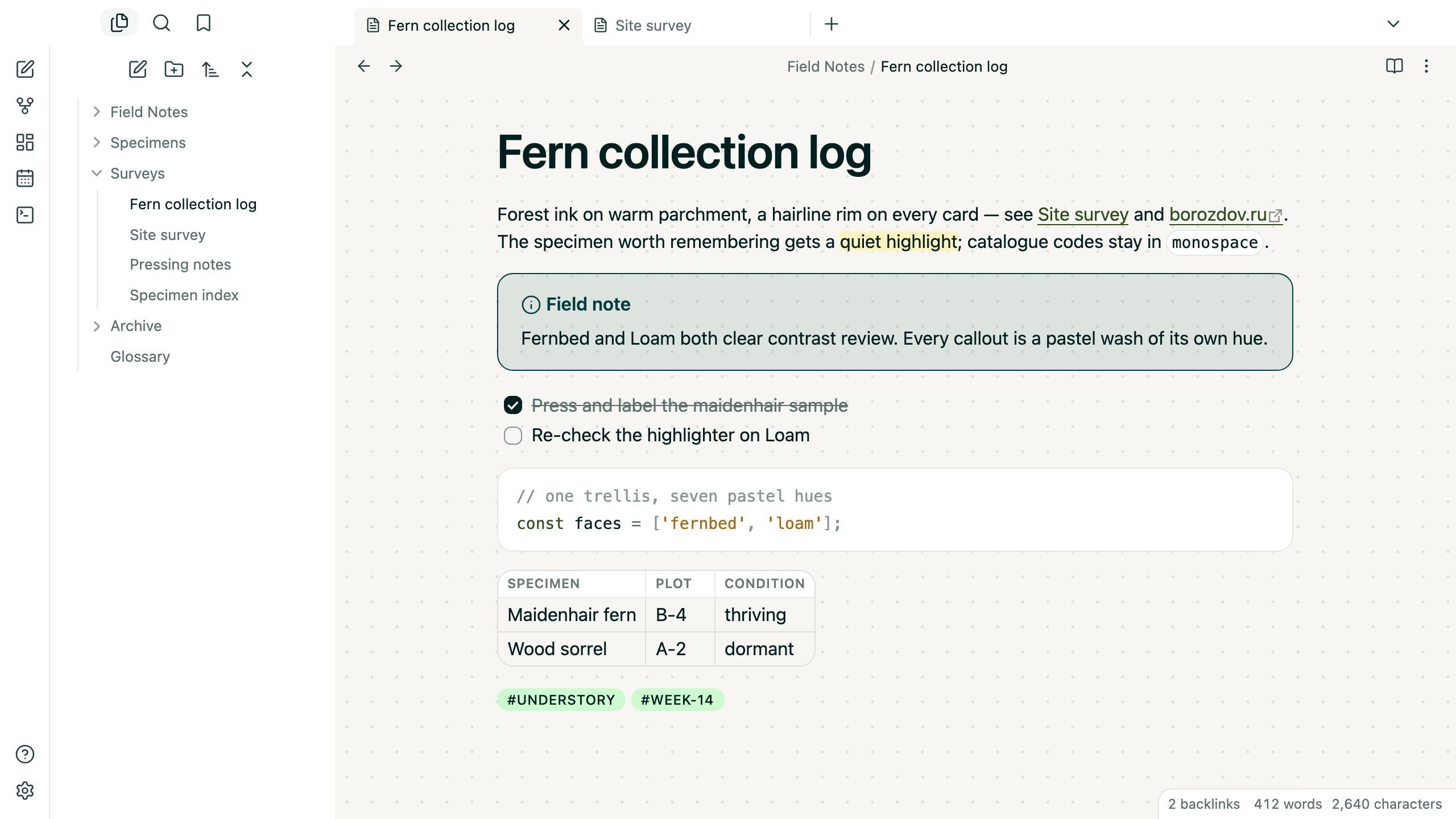Viewport: 1456px width, 819px height.
Task: Click Field Notes in the breadcrumb
Action: pyautogui.click(x=826, y=67)
